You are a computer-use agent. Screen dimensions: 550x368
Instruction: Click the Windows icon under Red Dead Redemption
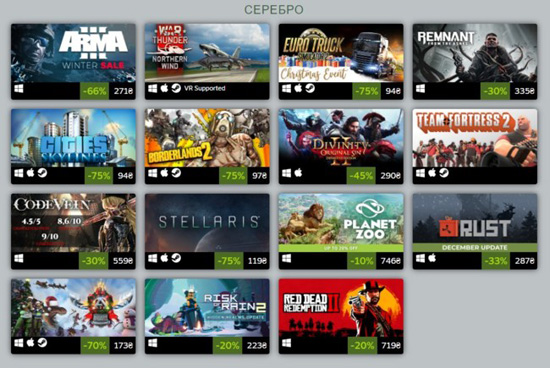pos(287,343)
